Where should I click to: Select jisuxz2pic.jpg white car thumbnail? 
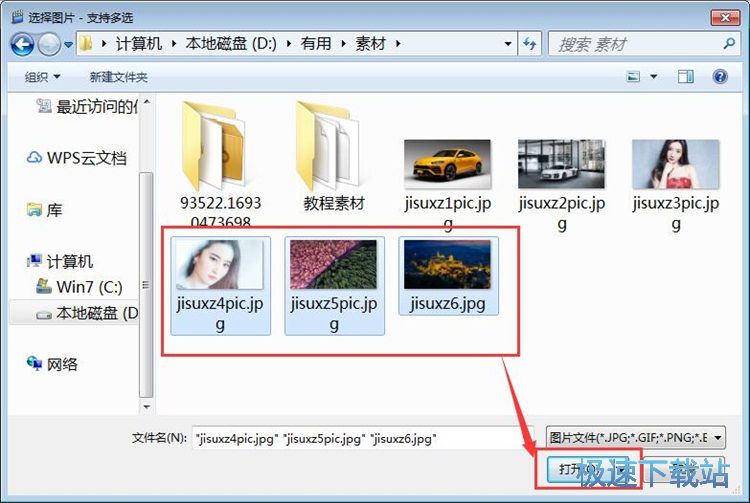(561, 164)
